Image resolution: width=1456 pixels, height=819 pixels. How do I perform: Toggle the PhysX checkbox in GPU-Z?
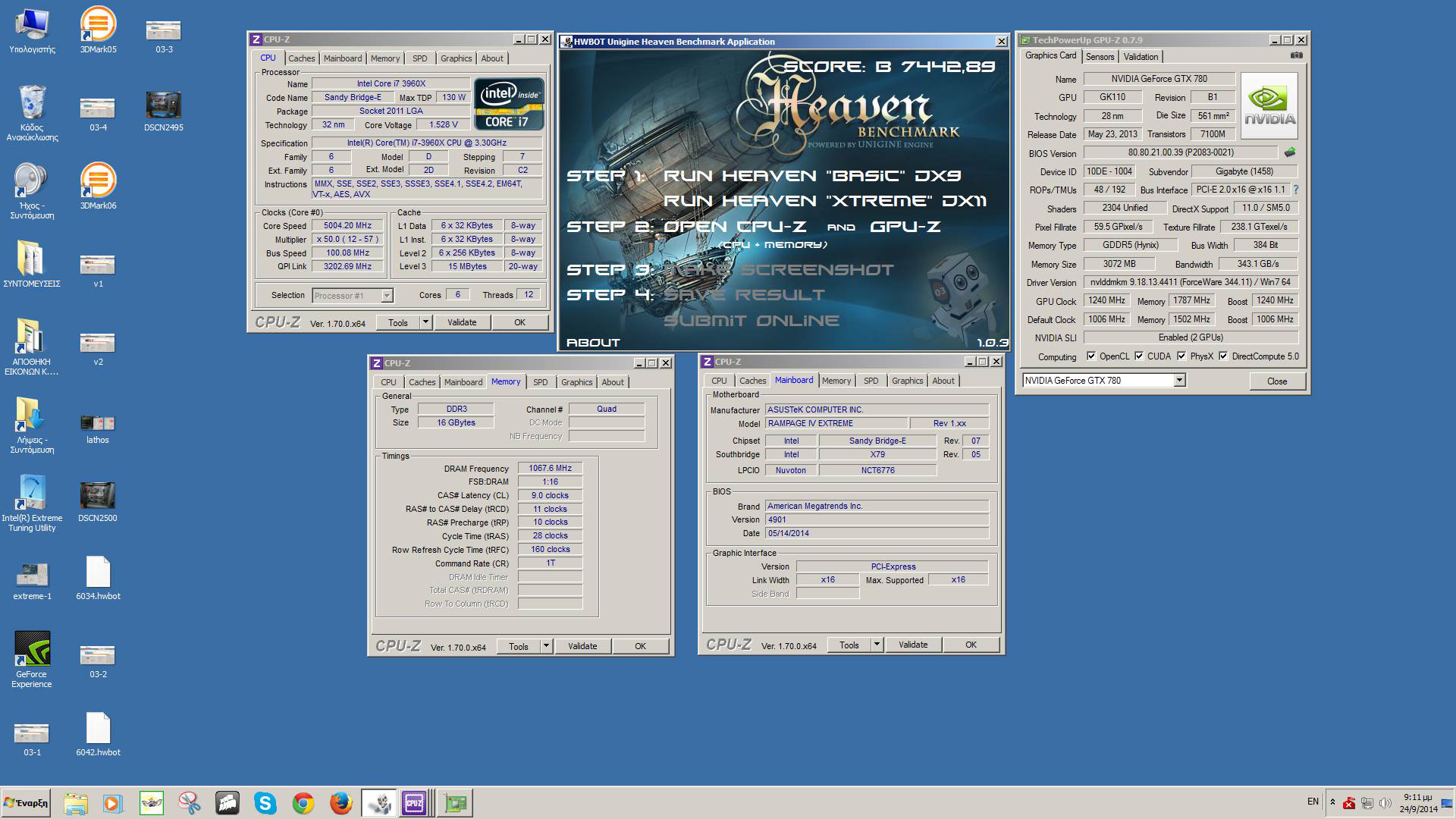[x=1181, y=356]
